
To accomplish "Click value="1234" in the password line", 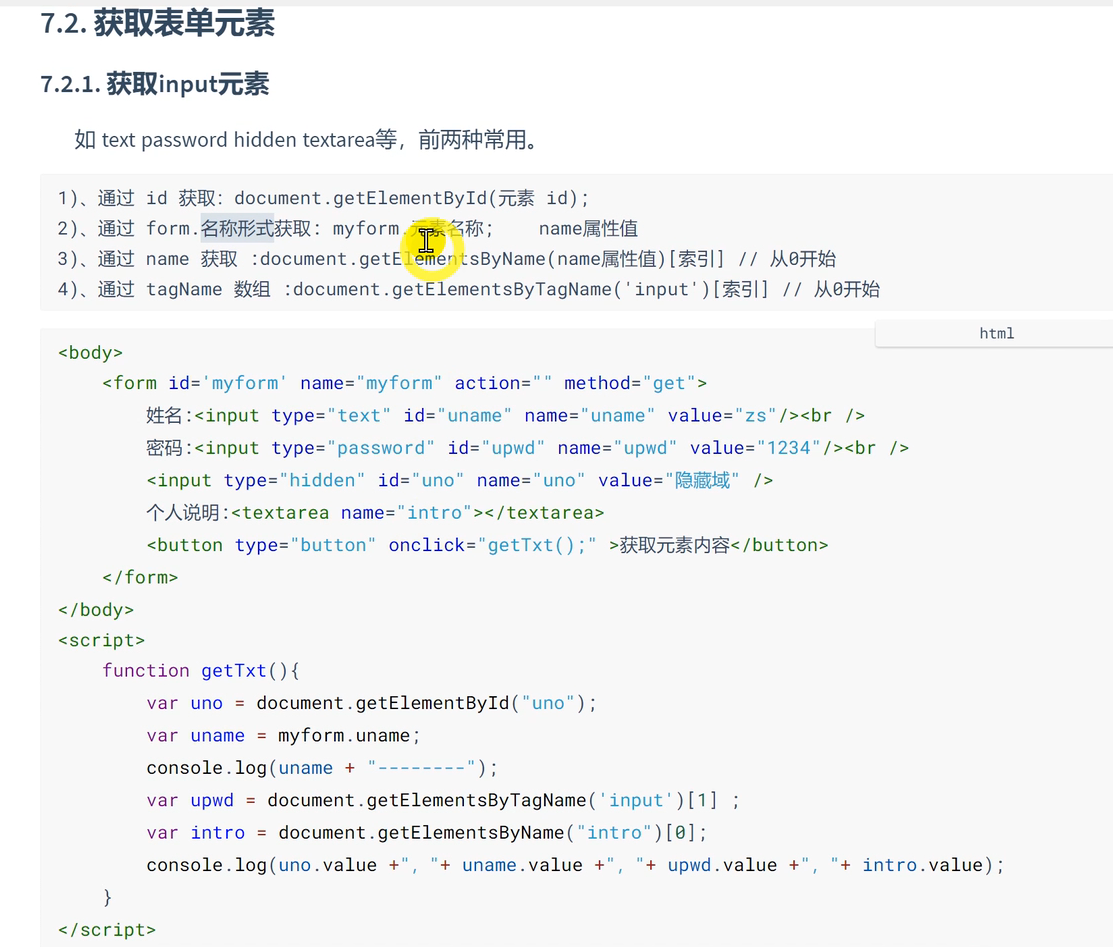I will tap(755, 448).
